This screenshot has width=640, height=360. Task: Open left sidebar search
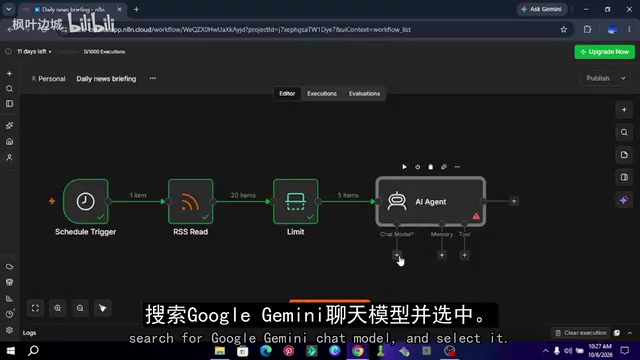click(9, 89)
